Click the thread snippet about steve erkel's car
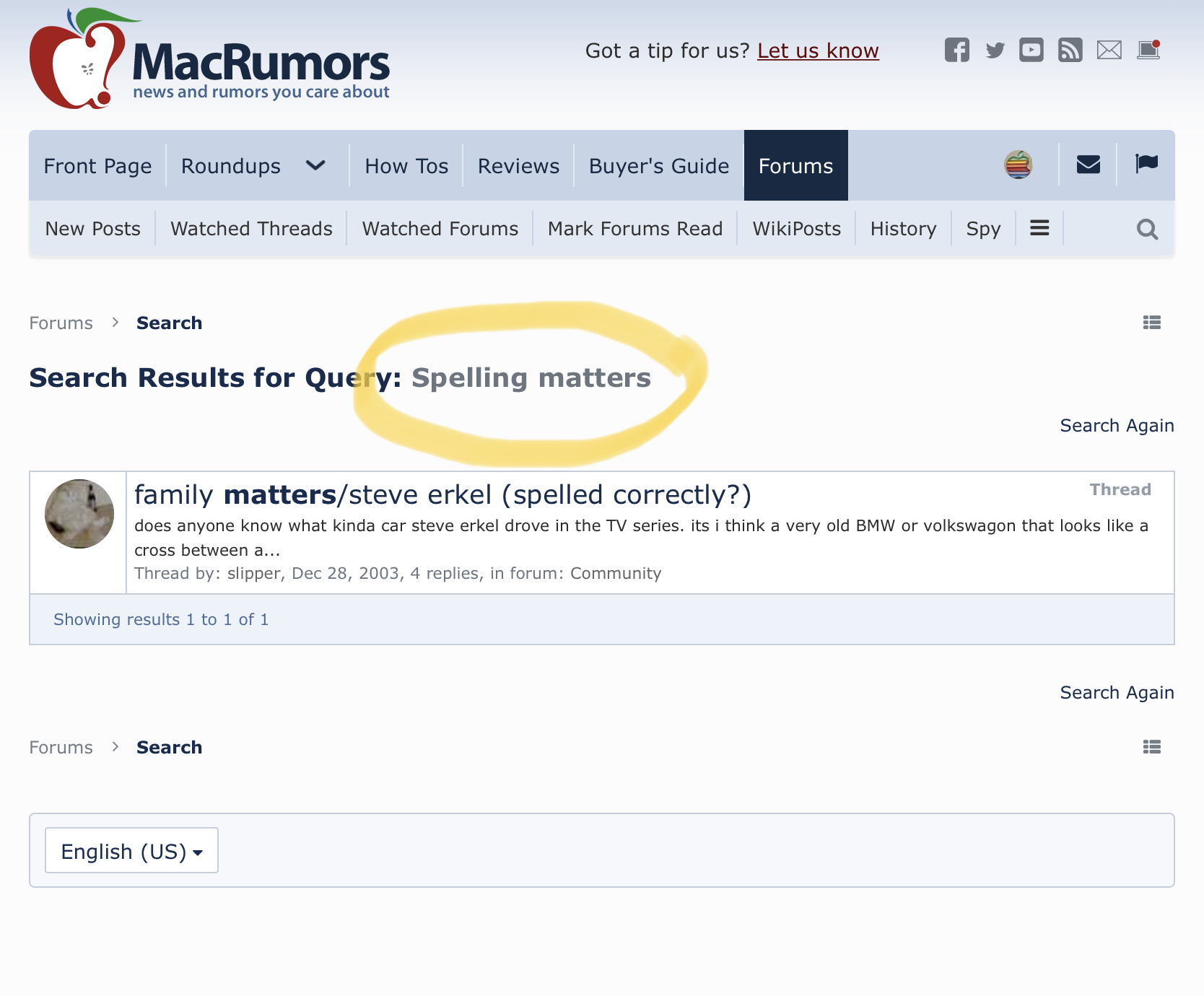 click(x=641, y=538)
